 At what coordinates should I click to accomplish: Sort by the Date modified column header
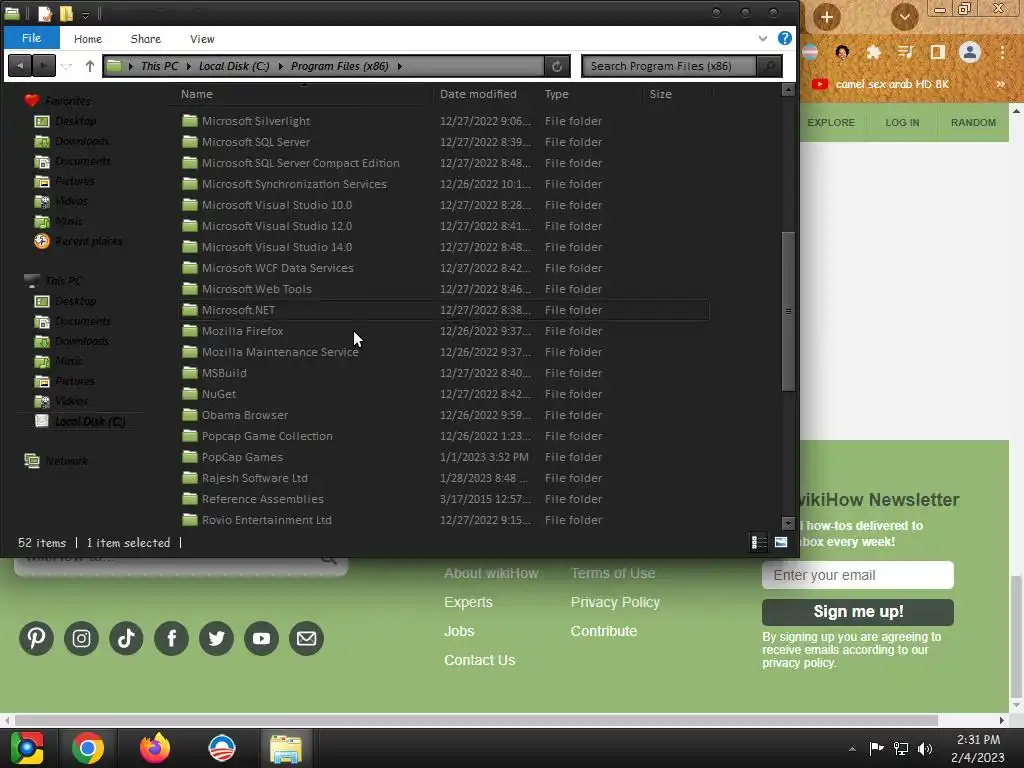point(478,94)
